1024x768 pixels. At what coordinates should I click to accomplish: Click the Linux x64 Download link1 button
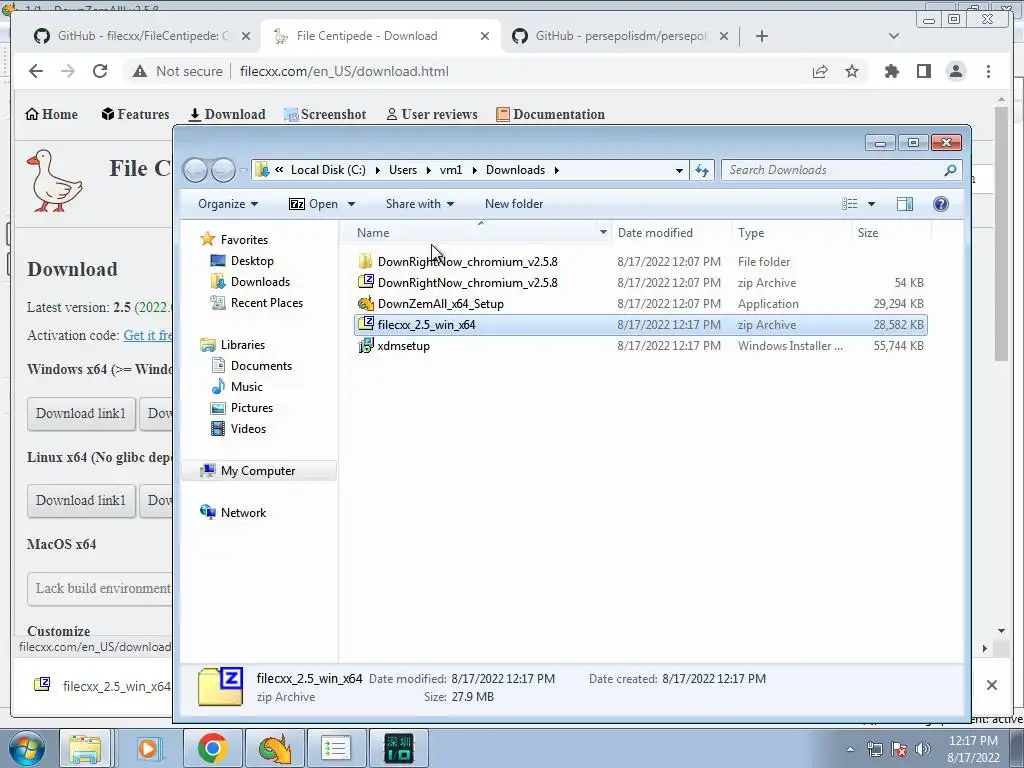81,500
